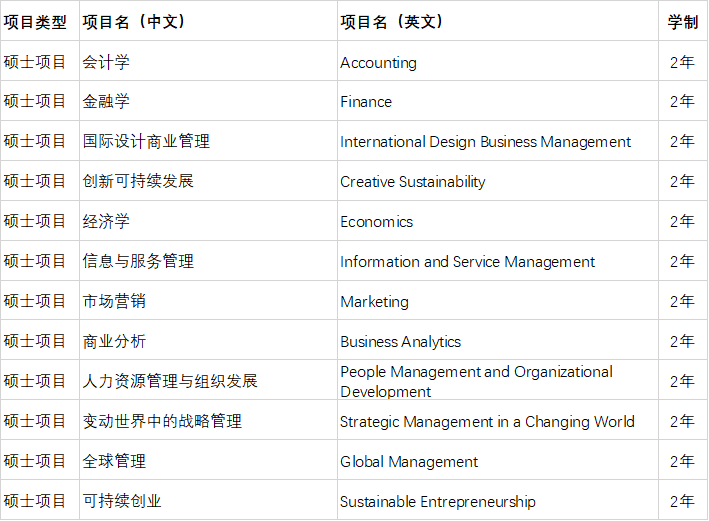Screen dimensions: 709x521
Task: Click the 项目名（中文） column header
Action: 134,21
